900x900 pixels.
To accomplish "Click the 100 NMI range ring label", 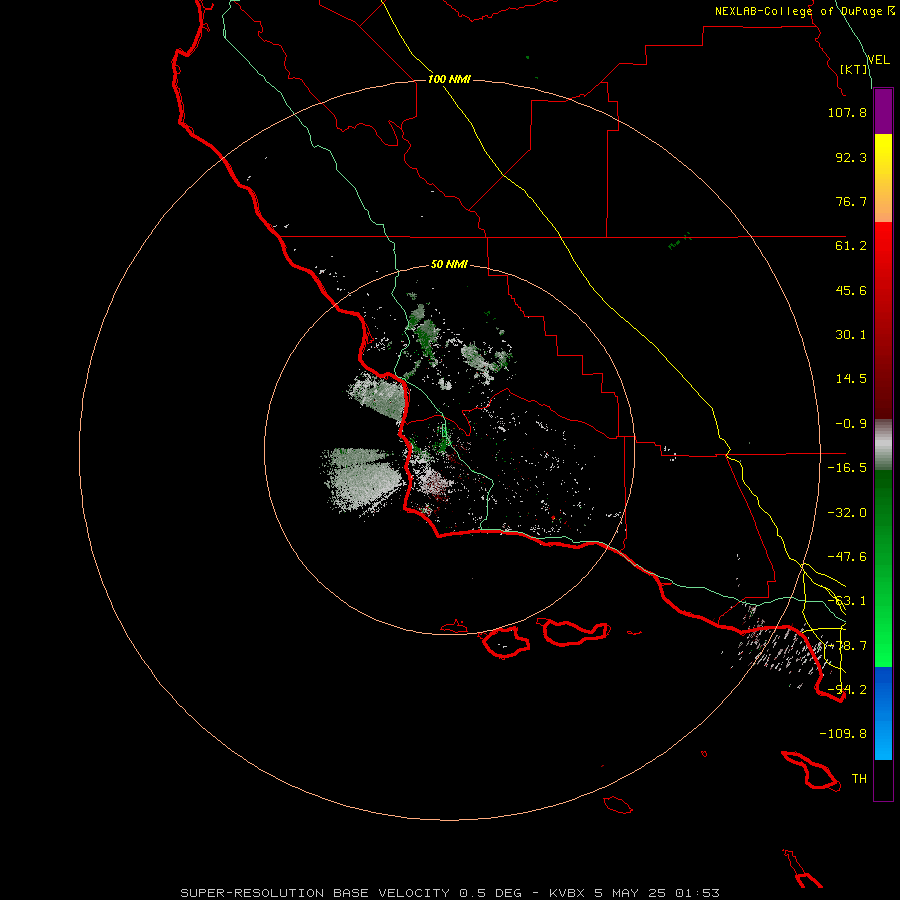I will 449,79.
